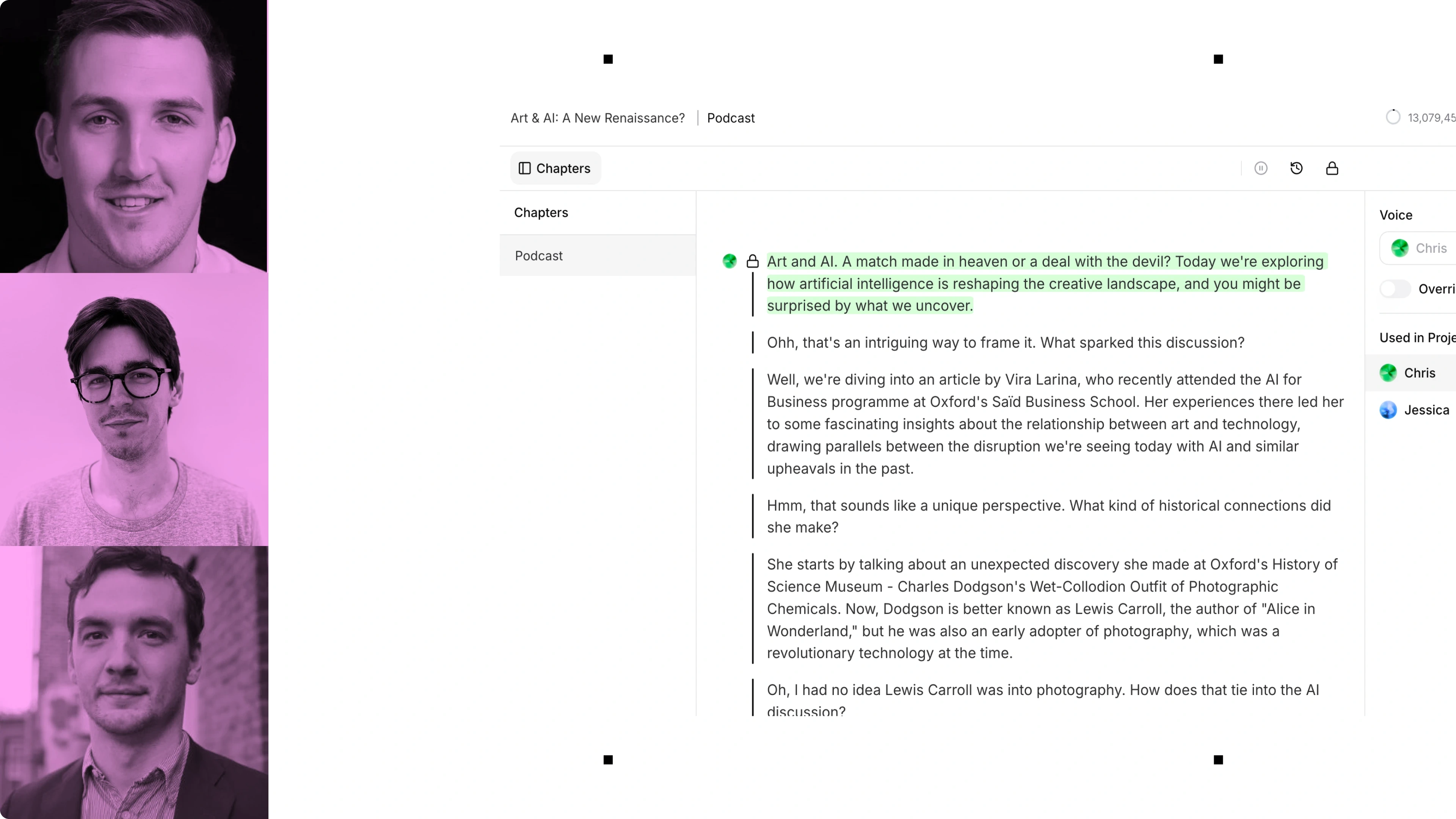Click the top portrait of the smiling man
The image size is (1456, 819).
(x=134, y=136)
